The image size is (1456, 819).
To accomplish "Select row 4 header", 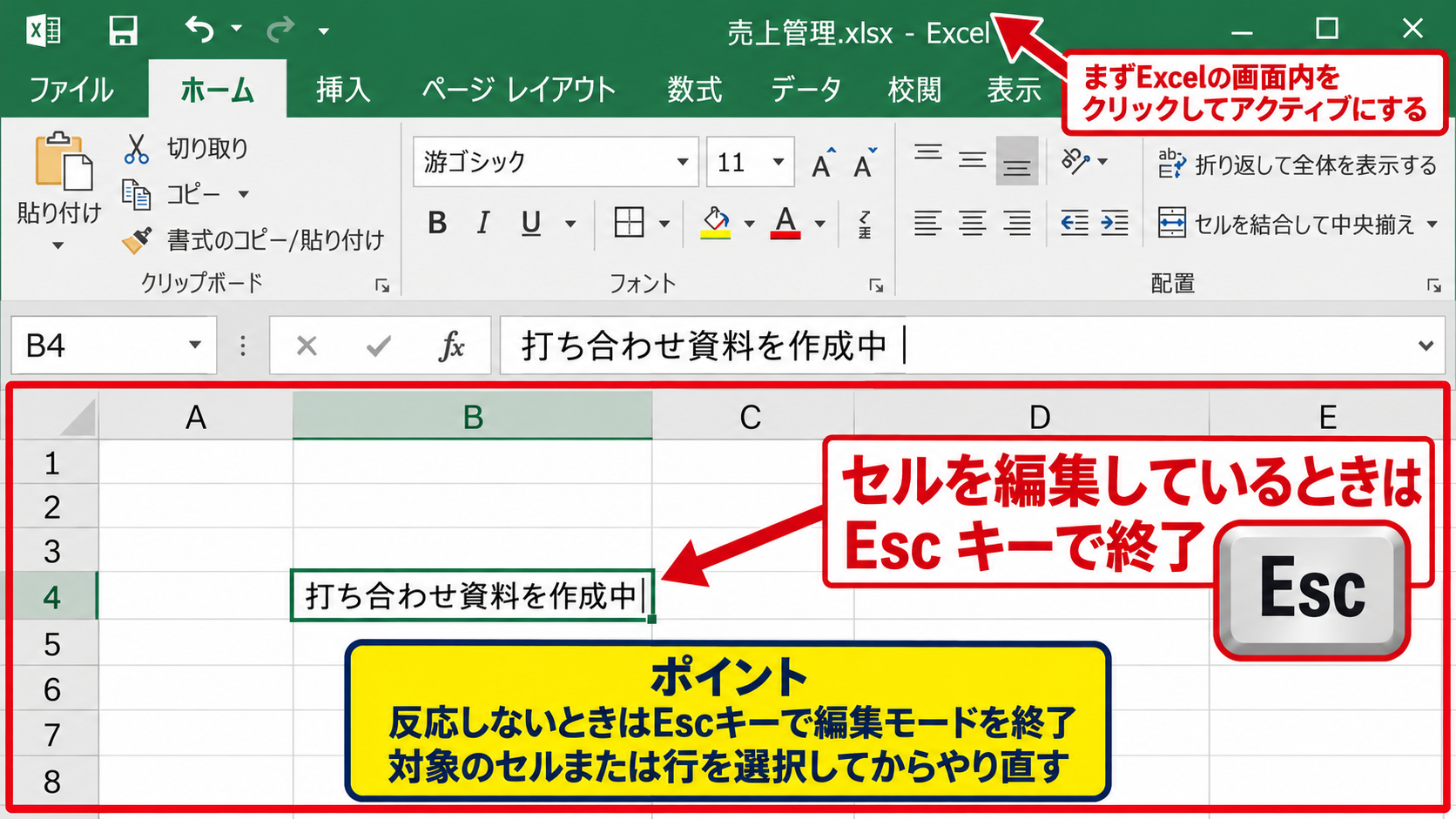I will point(52,596).
